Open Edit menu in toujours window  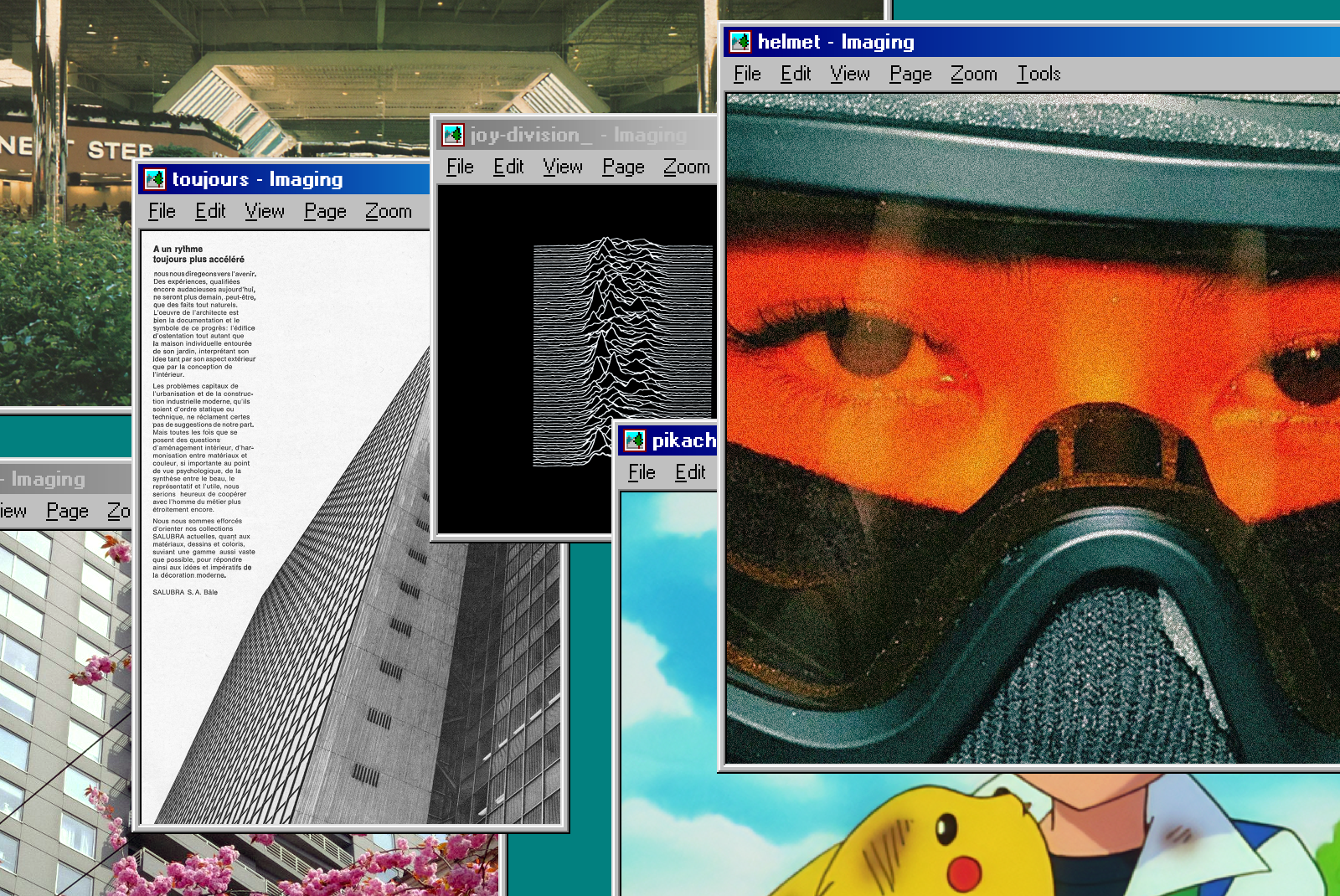click(210, 211)
